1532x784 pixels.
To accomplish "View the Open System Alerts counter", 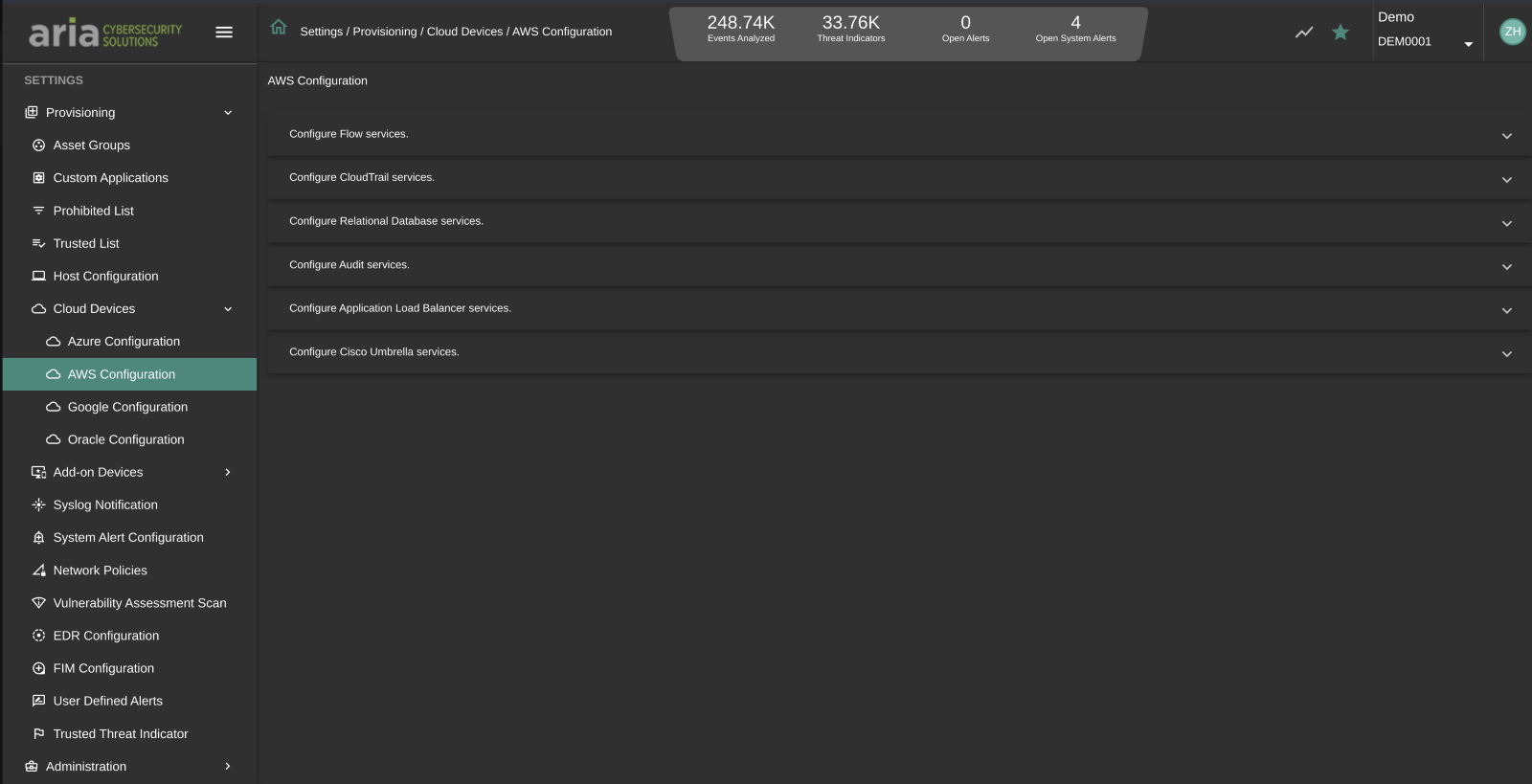I will tap(1075, 29).
